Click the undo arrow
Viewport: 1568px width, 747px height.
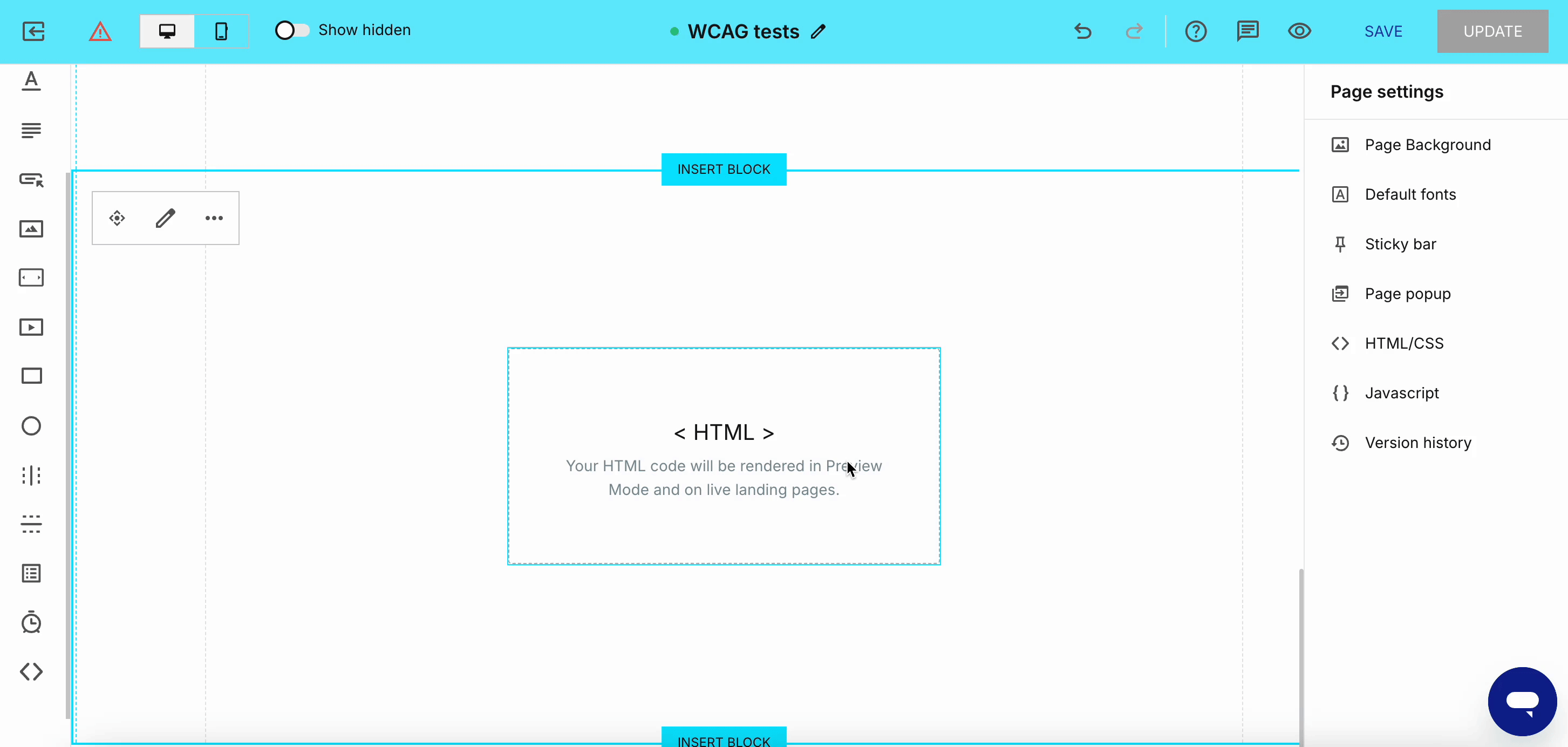click(x=1082, y=31)
